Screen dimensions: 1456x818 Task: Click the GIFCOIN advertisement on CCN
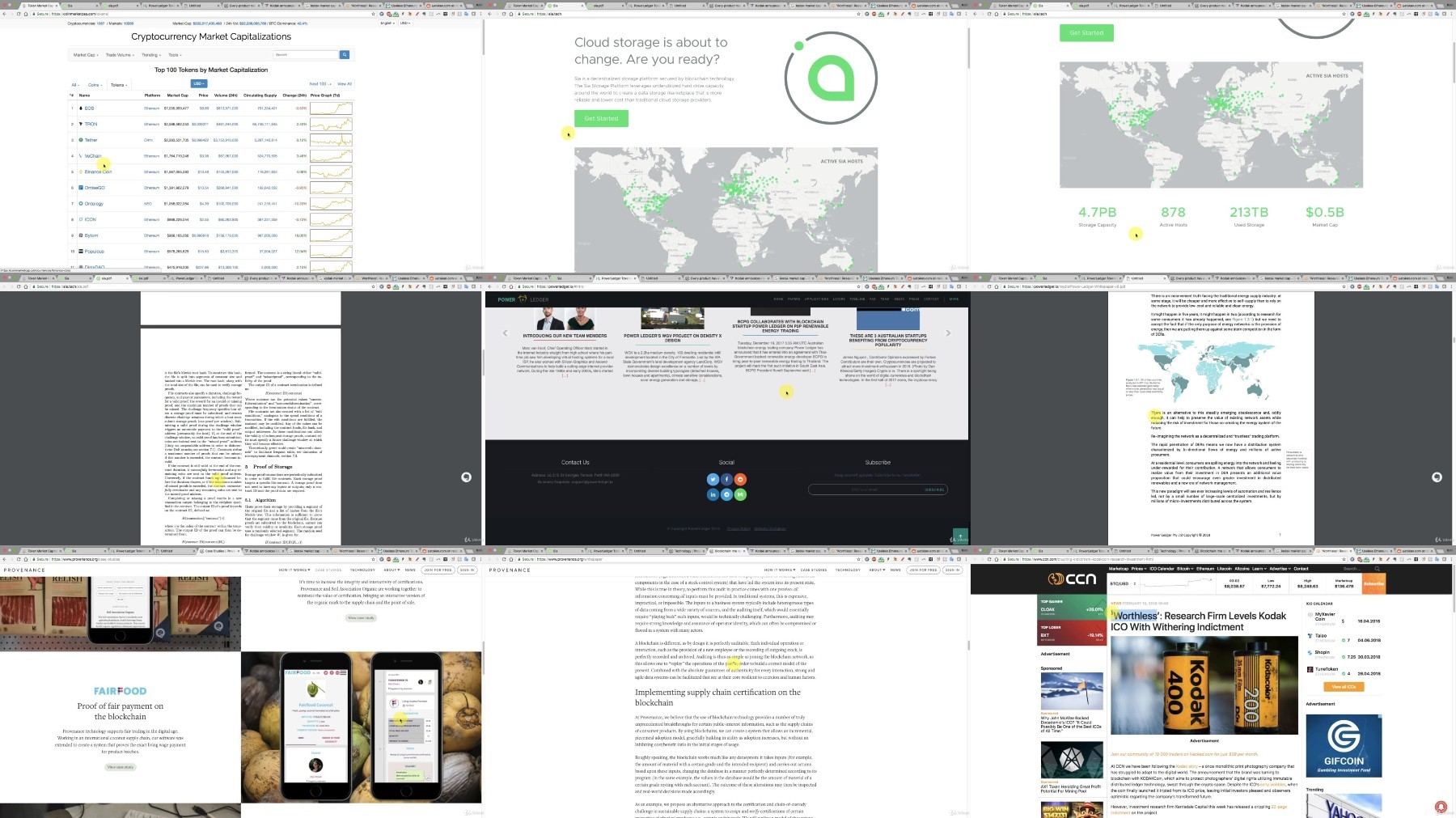pyautogui.click(x=1344, y=744)
